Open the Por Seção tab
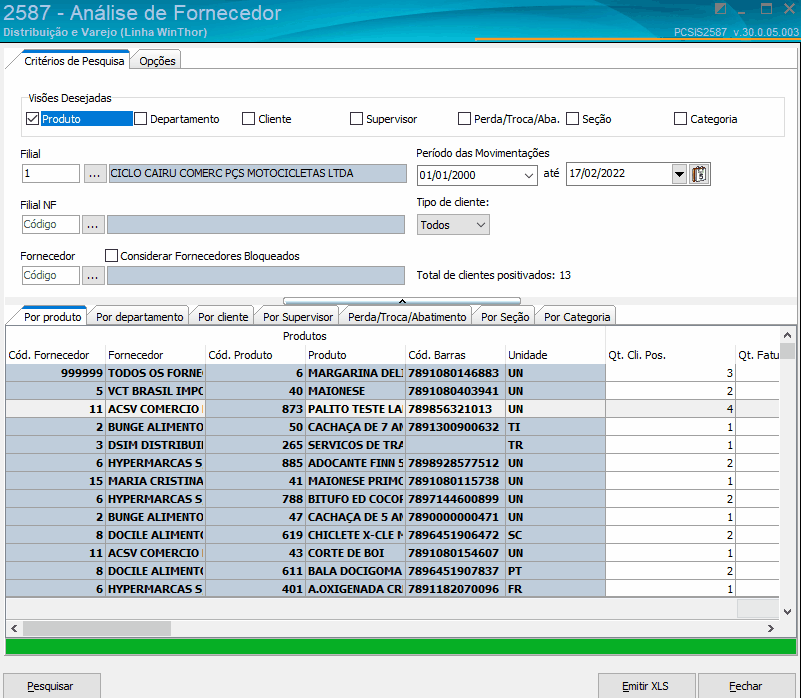801x698 pixels. coord(505,317)
